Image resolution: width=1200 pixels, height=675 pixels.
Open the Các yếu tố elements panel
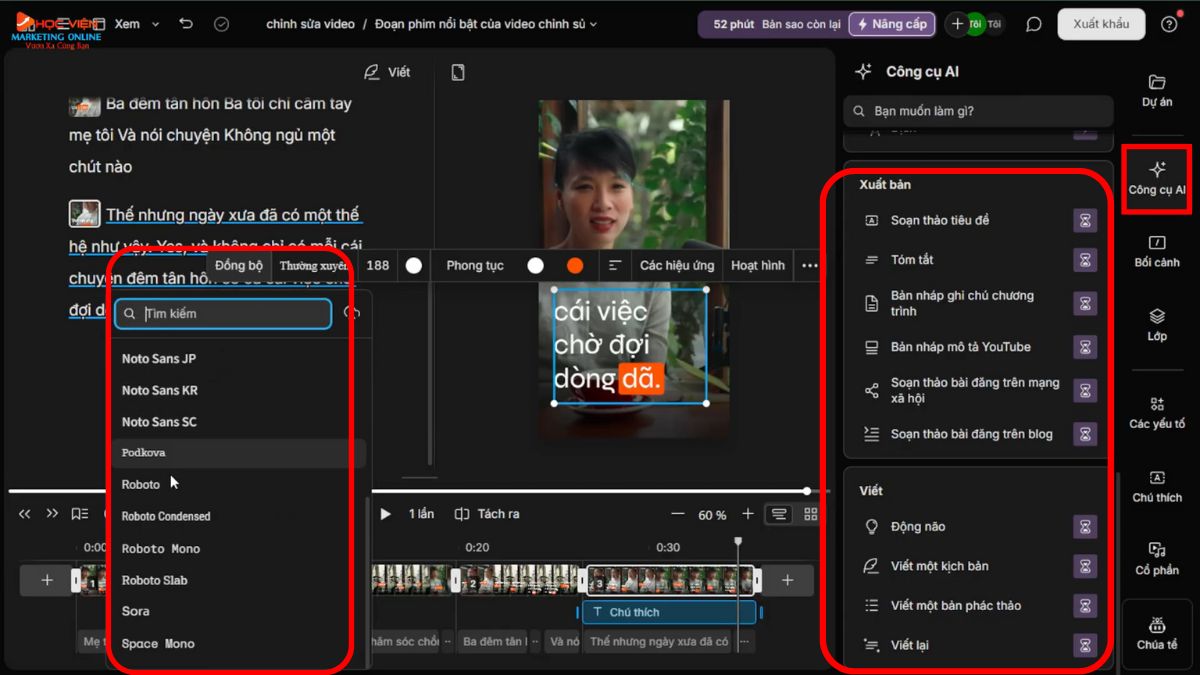1157,412
